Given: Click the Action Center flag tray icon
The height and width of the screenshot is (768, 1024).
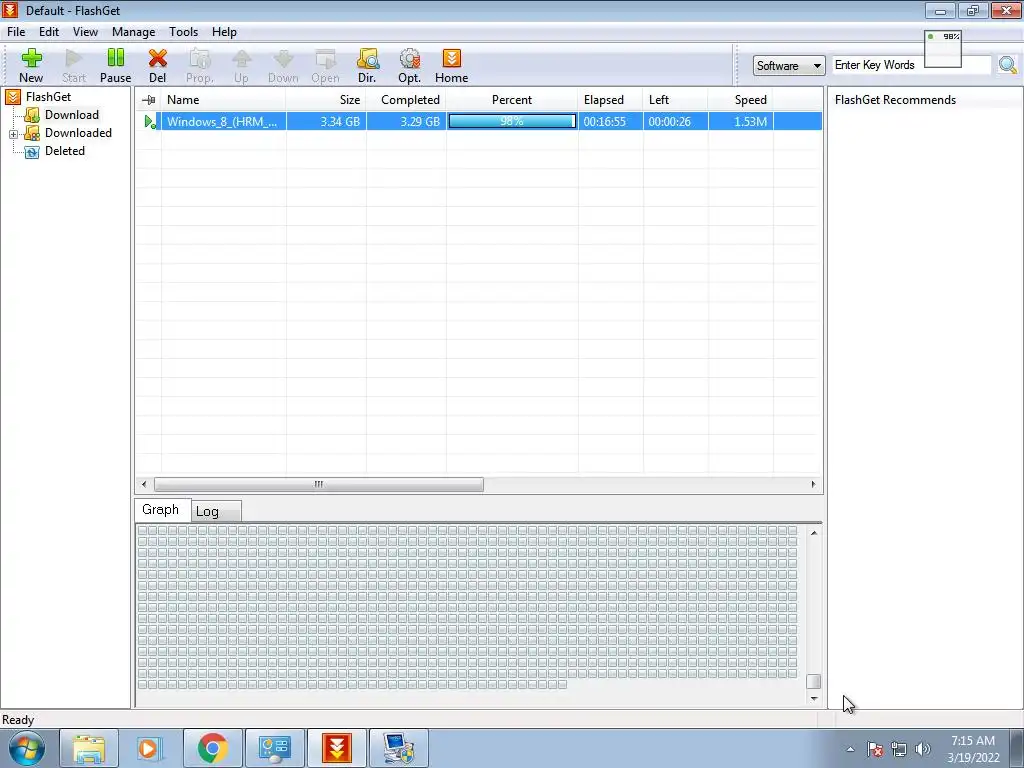Looking at the screenshot, I should tap(875, 749).
